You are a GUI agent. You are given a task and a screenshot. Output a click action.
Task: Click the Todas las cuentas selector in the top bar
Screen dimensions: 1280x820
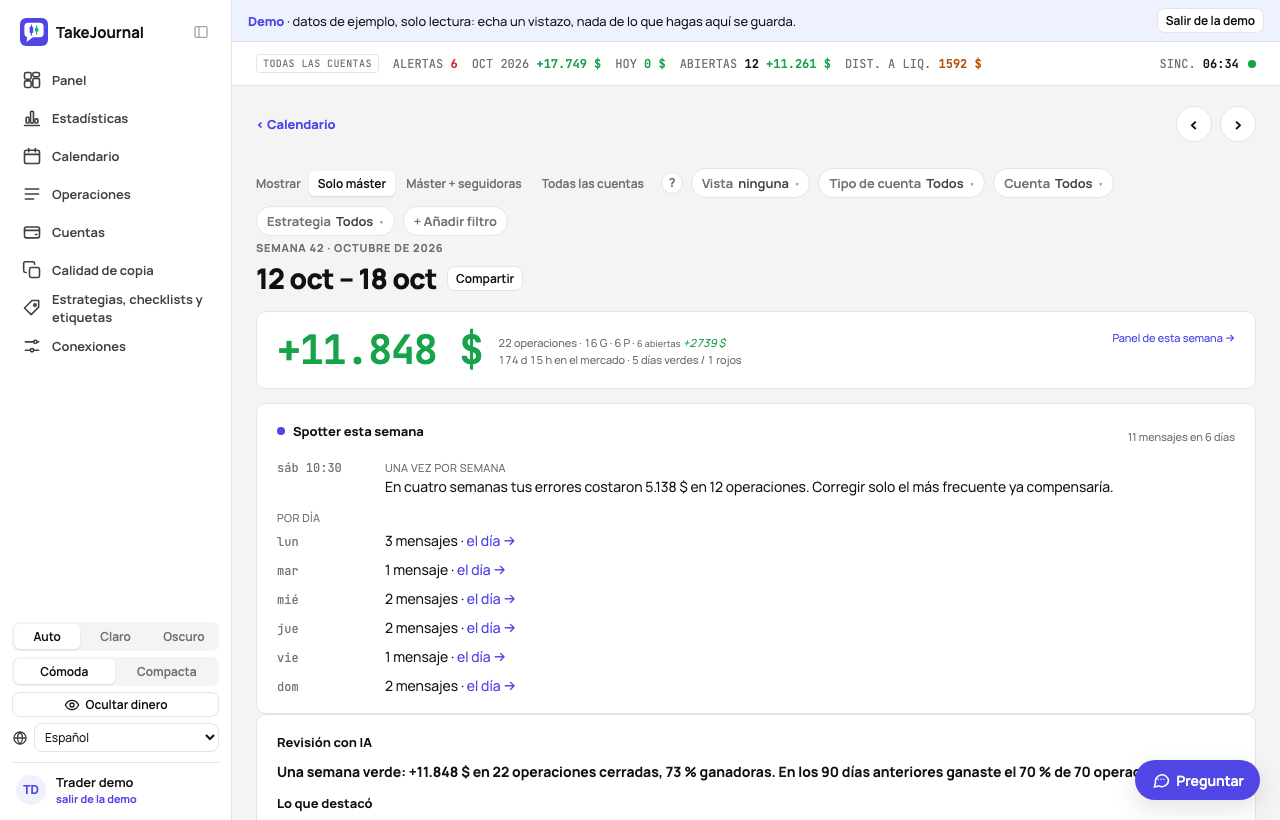[317, 64]
